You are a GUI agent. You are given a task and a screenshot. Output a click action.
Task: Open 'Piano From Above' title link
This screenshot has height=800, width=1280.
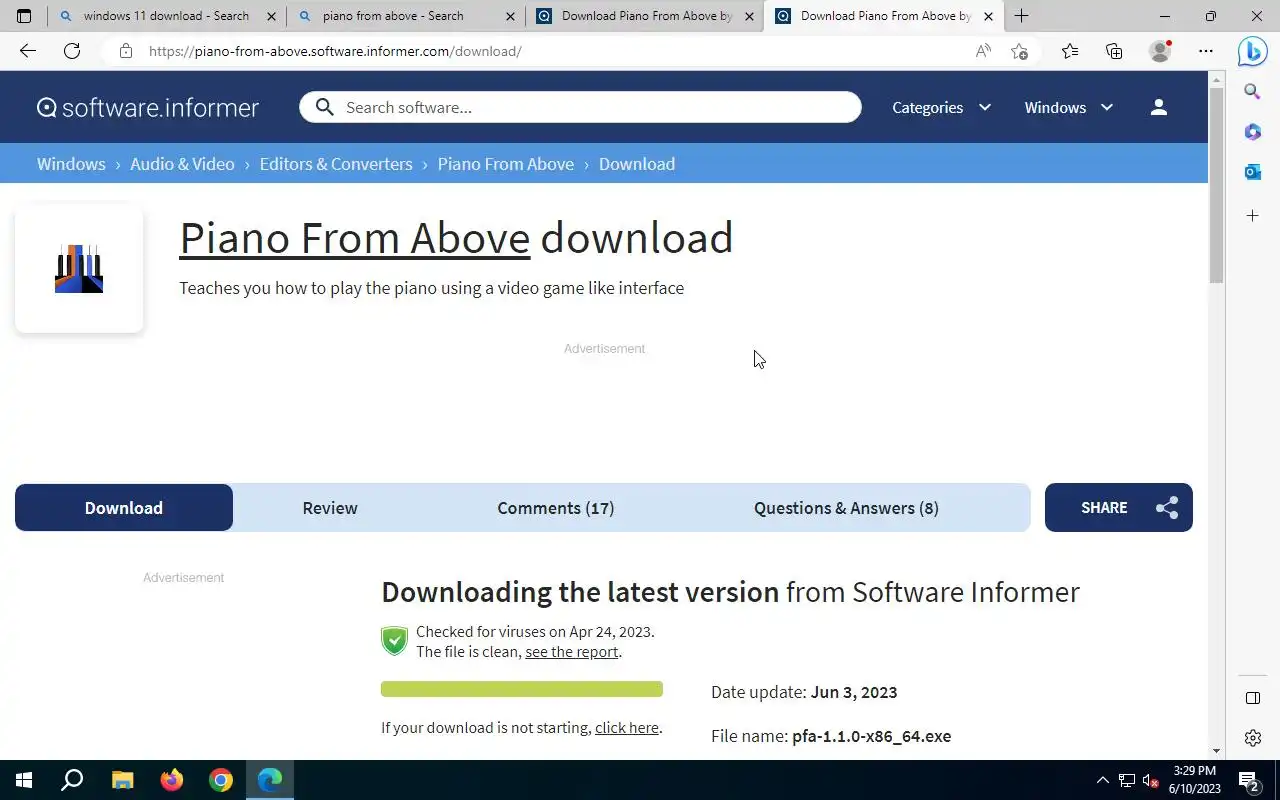355,238
